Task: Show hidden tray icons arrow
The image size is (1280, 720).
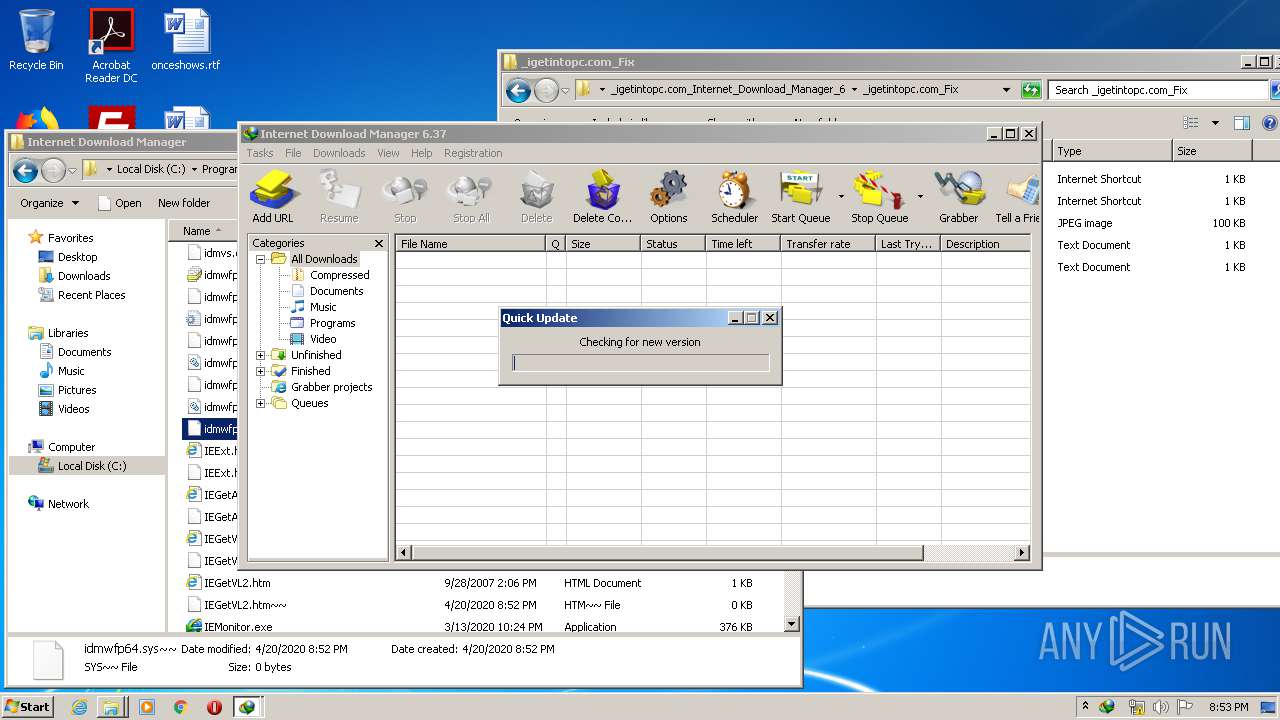Action: coord(1085,706)
